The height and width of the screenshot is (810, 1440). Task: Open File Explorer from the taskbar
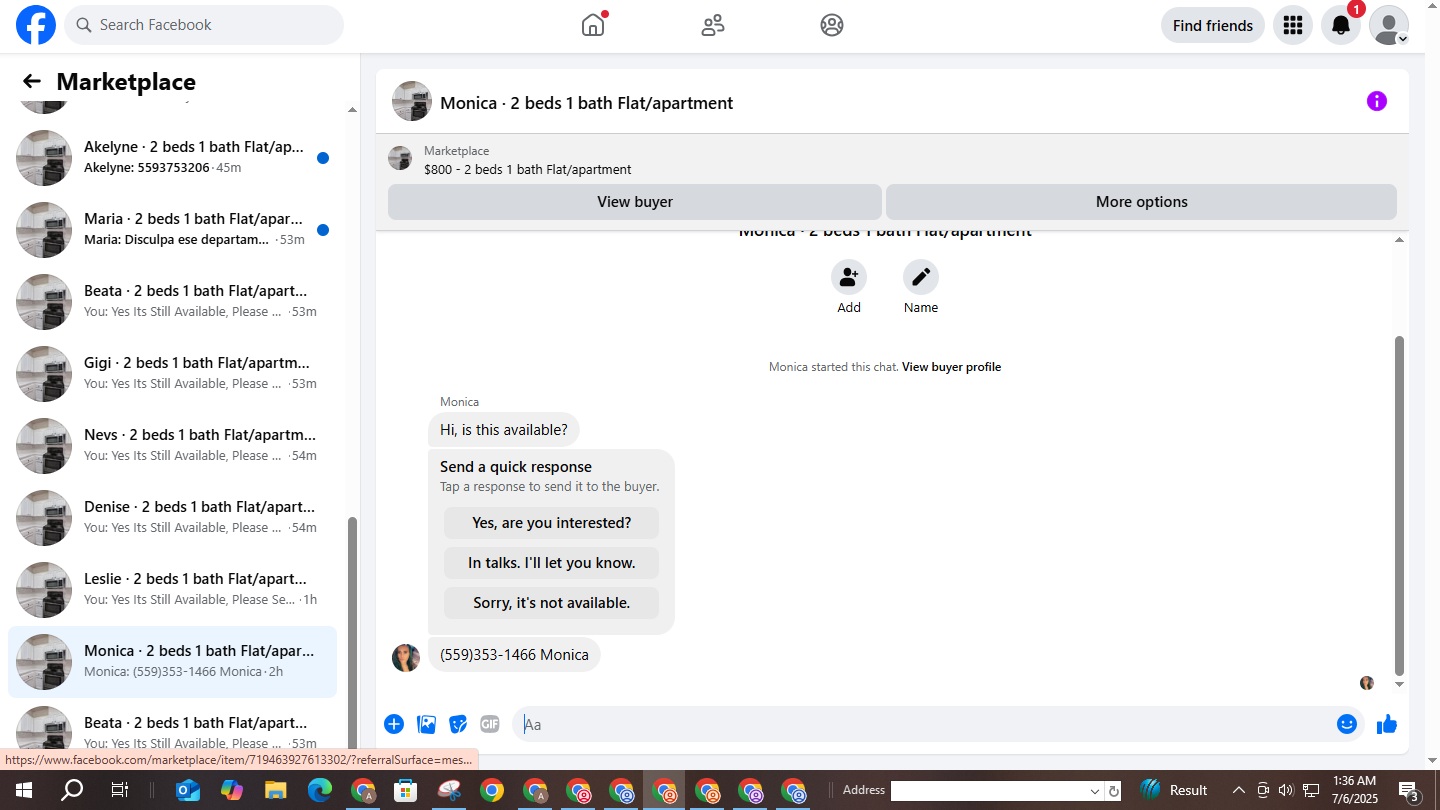[x=275, y=790]
